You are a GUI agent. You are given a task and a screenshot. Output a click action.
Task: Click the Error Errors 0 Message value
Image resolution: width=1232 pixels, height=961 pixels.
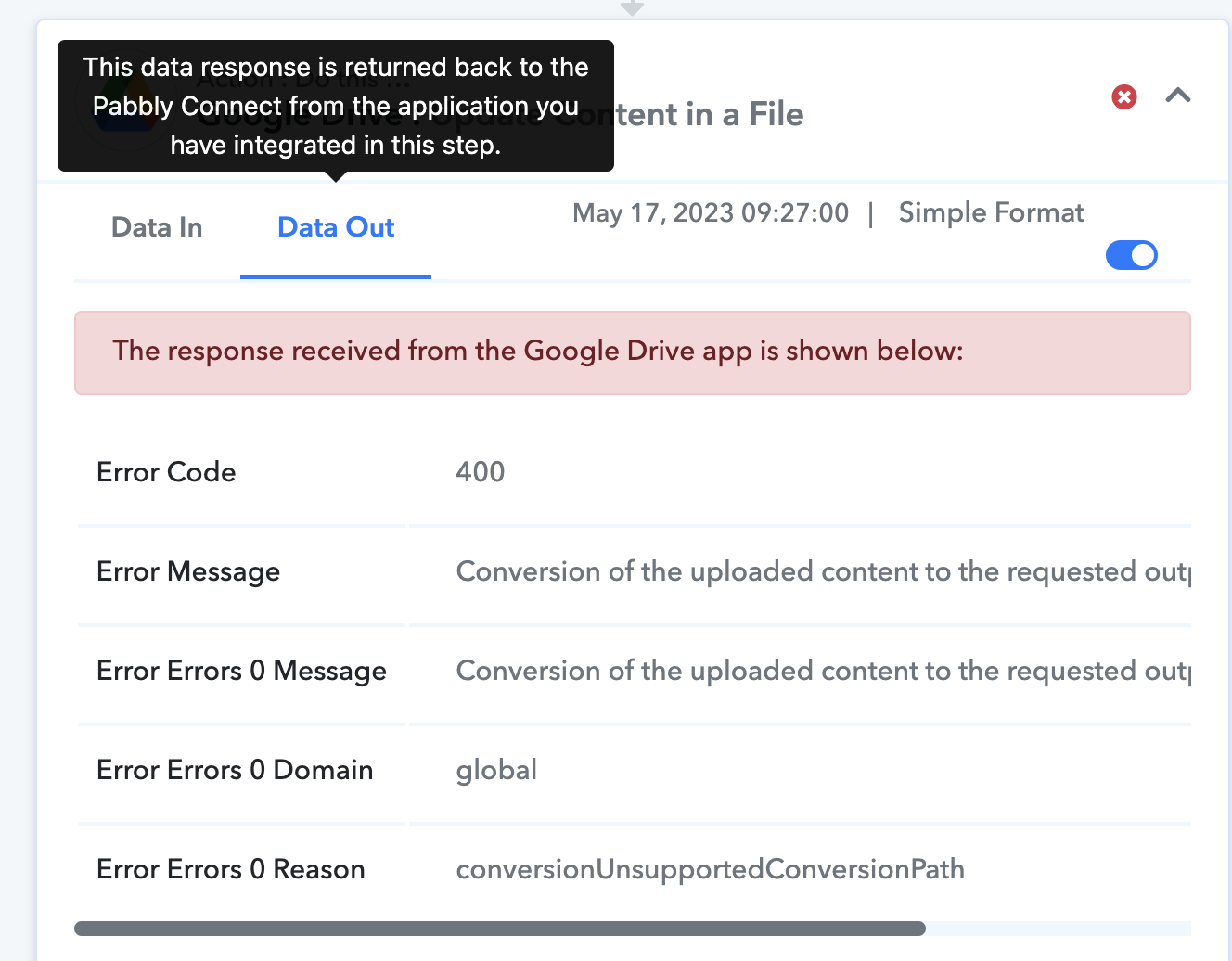pos(823,671)
